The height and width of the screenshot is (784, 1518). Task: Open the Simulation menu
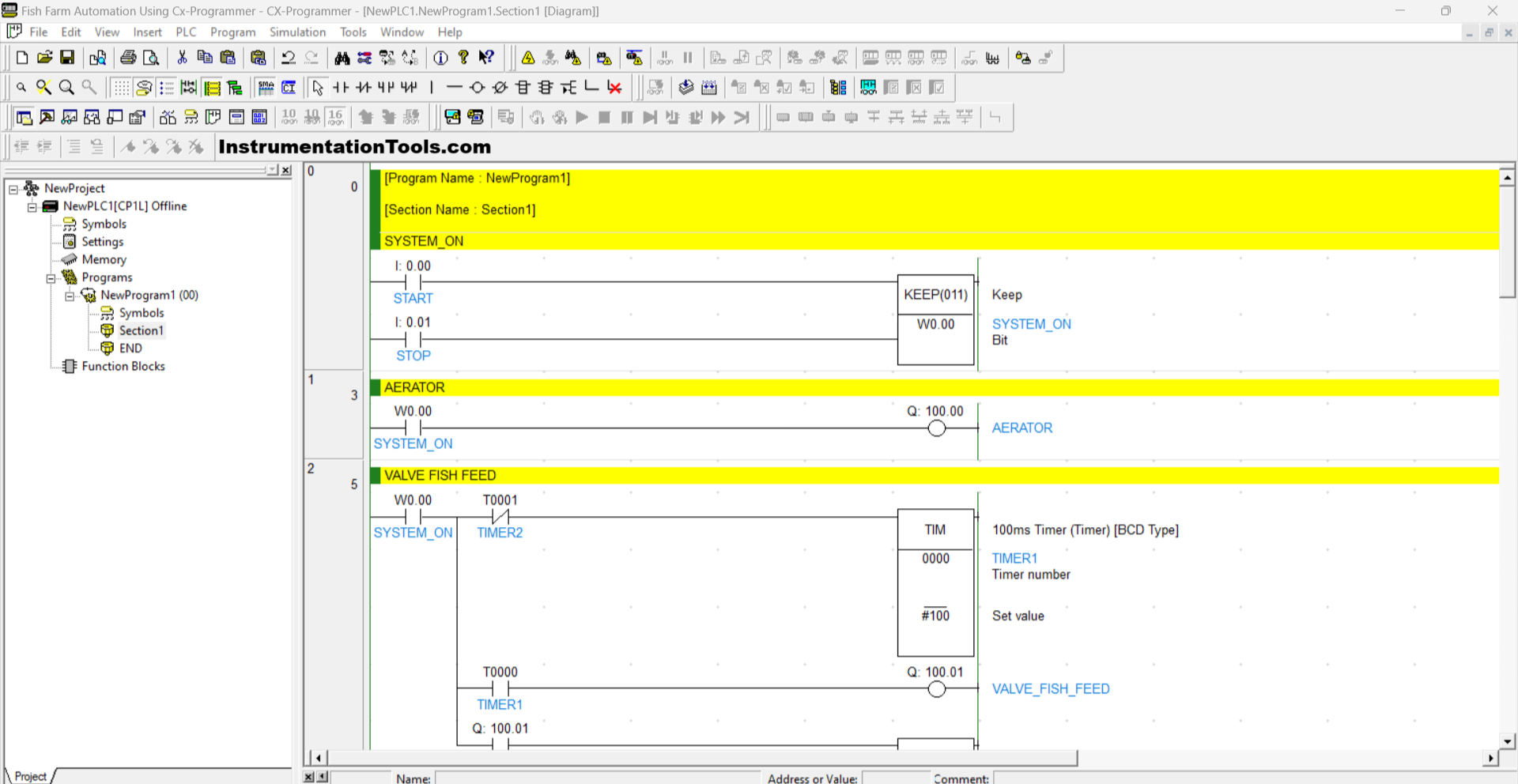(297, 32)
